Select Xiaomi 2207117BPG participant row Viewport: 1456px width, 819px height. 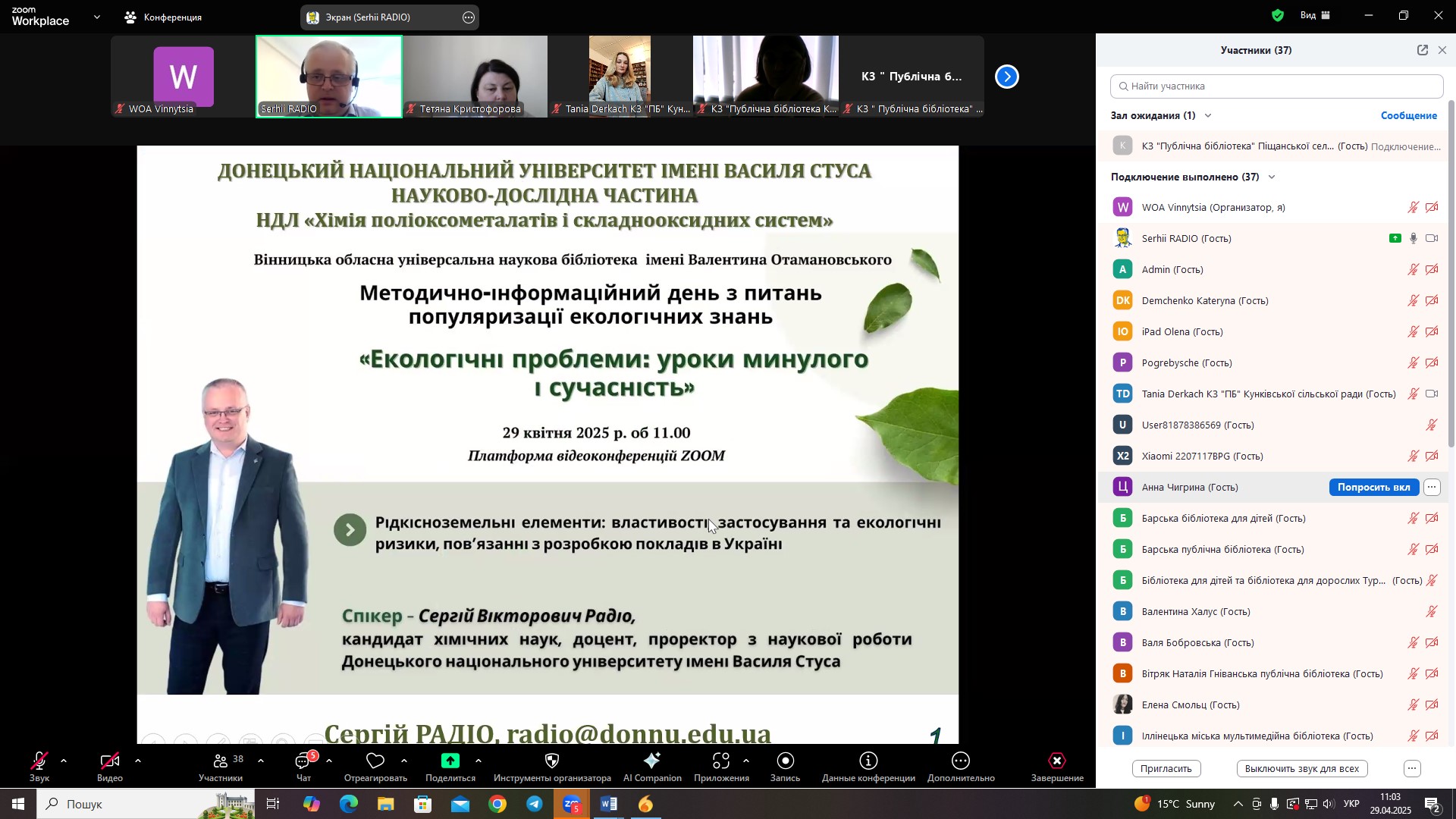click(1274, 457)
